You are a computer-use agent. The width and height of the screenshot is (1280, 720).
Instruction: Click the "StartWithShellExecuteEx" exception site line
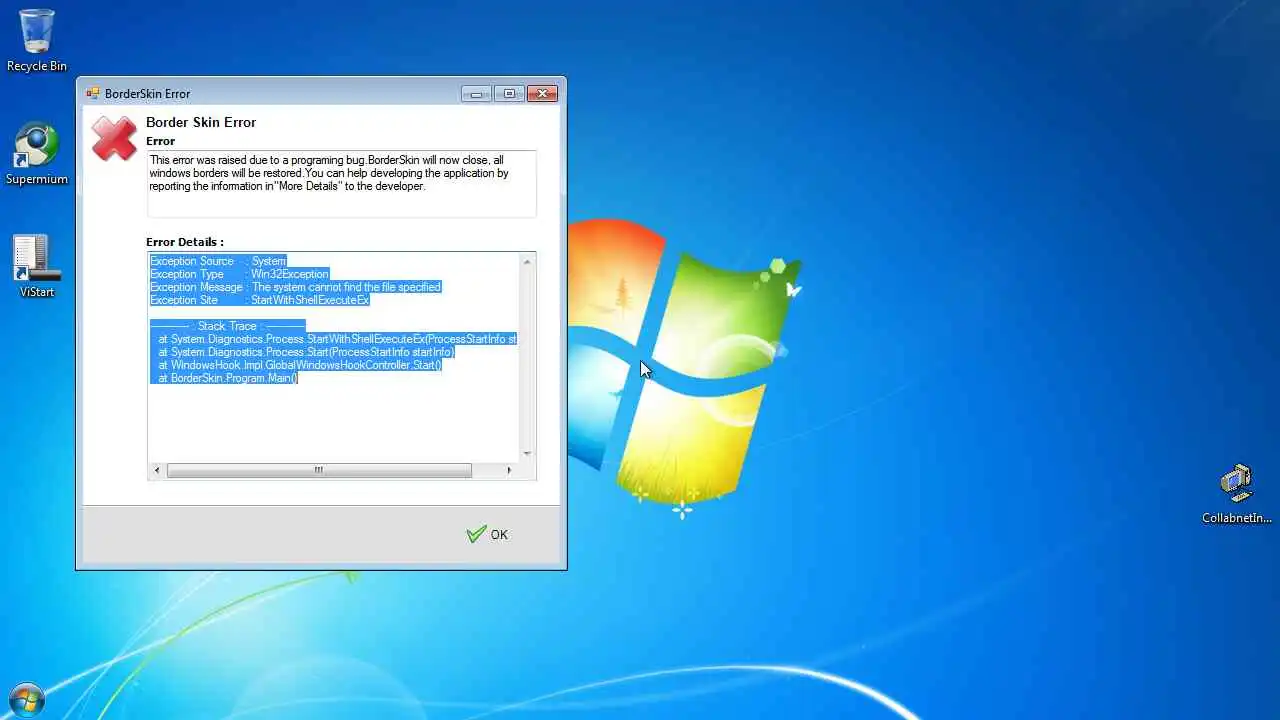[x=260, y=300]
